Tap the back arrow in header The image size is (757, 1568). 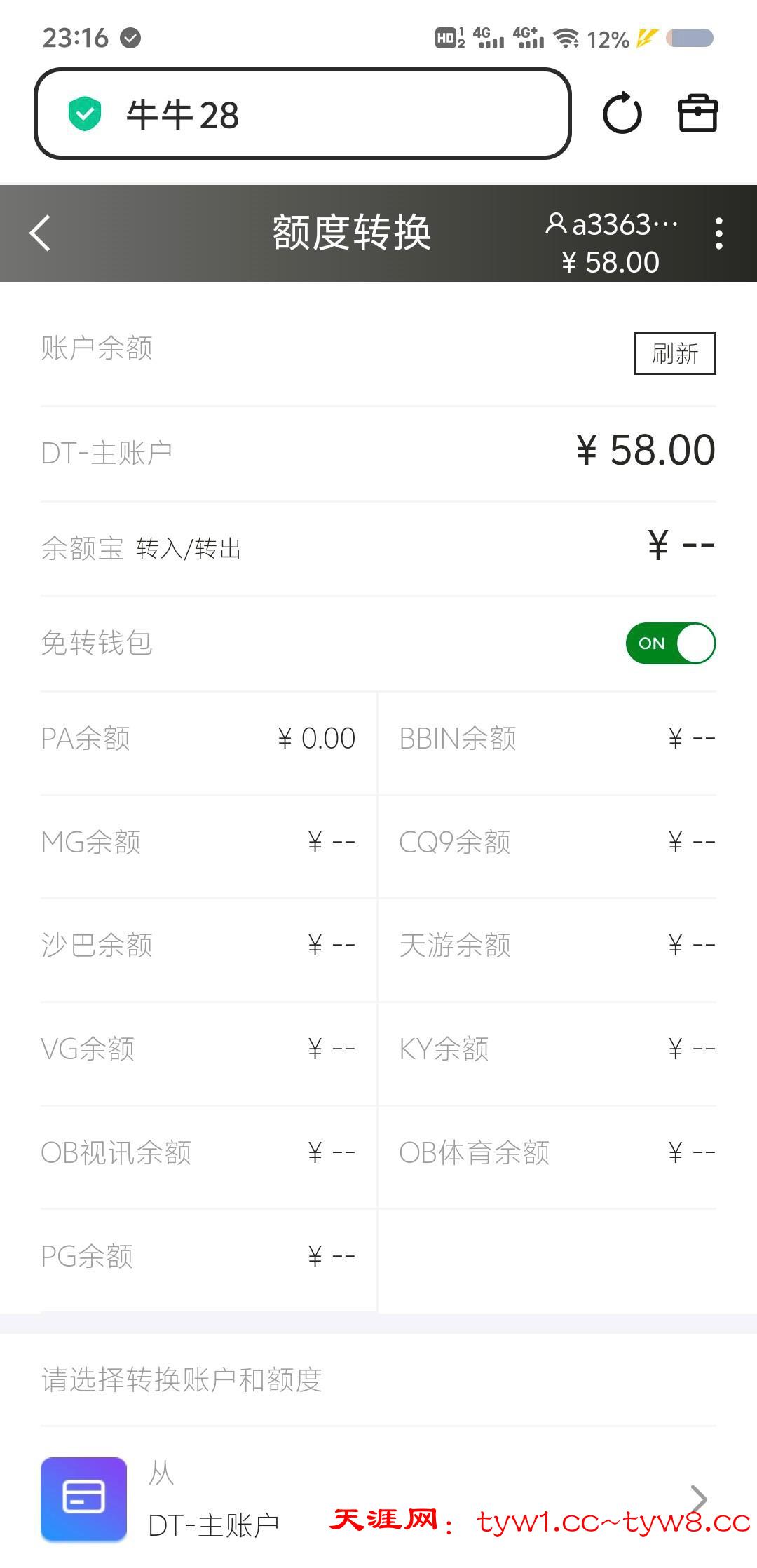(41, 233)
